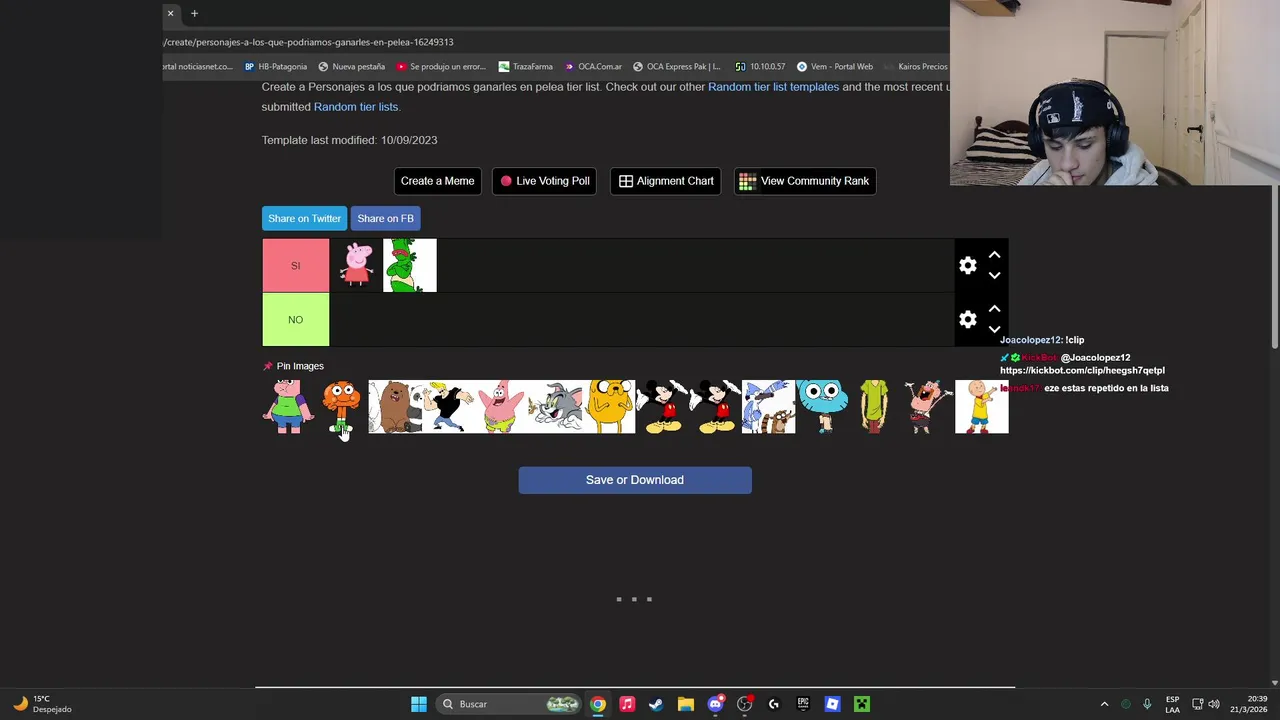Pick the orange Darwin fish image
The height and width of the screenshot is (720, 1280).
tap(341, 406)
